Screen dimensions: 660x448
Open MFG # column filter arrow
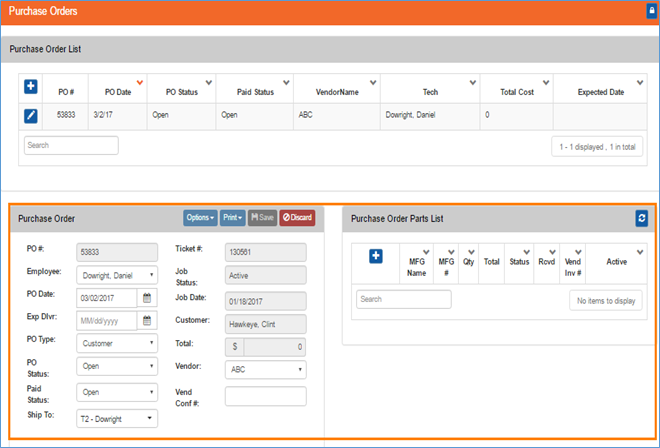coord(451,252)
